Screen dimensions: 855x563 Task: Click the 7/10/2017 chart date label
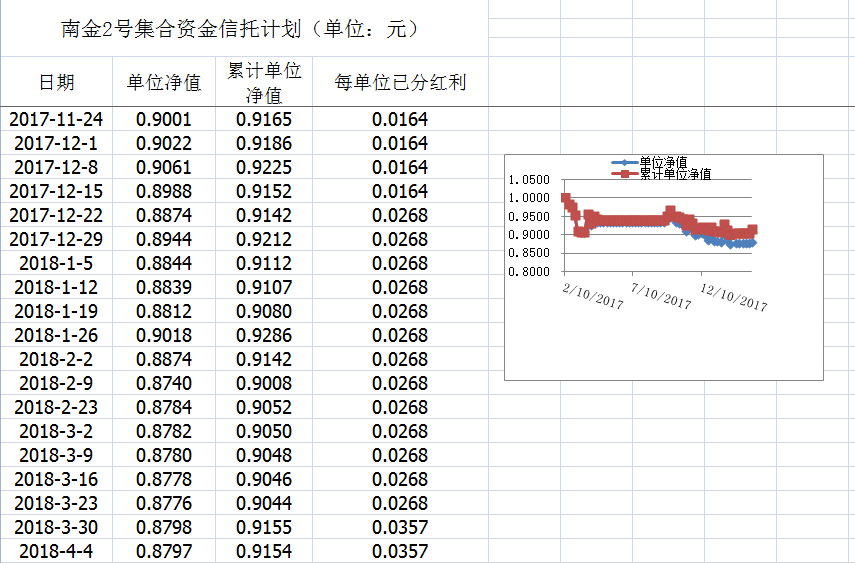click(x=661, y=296)
